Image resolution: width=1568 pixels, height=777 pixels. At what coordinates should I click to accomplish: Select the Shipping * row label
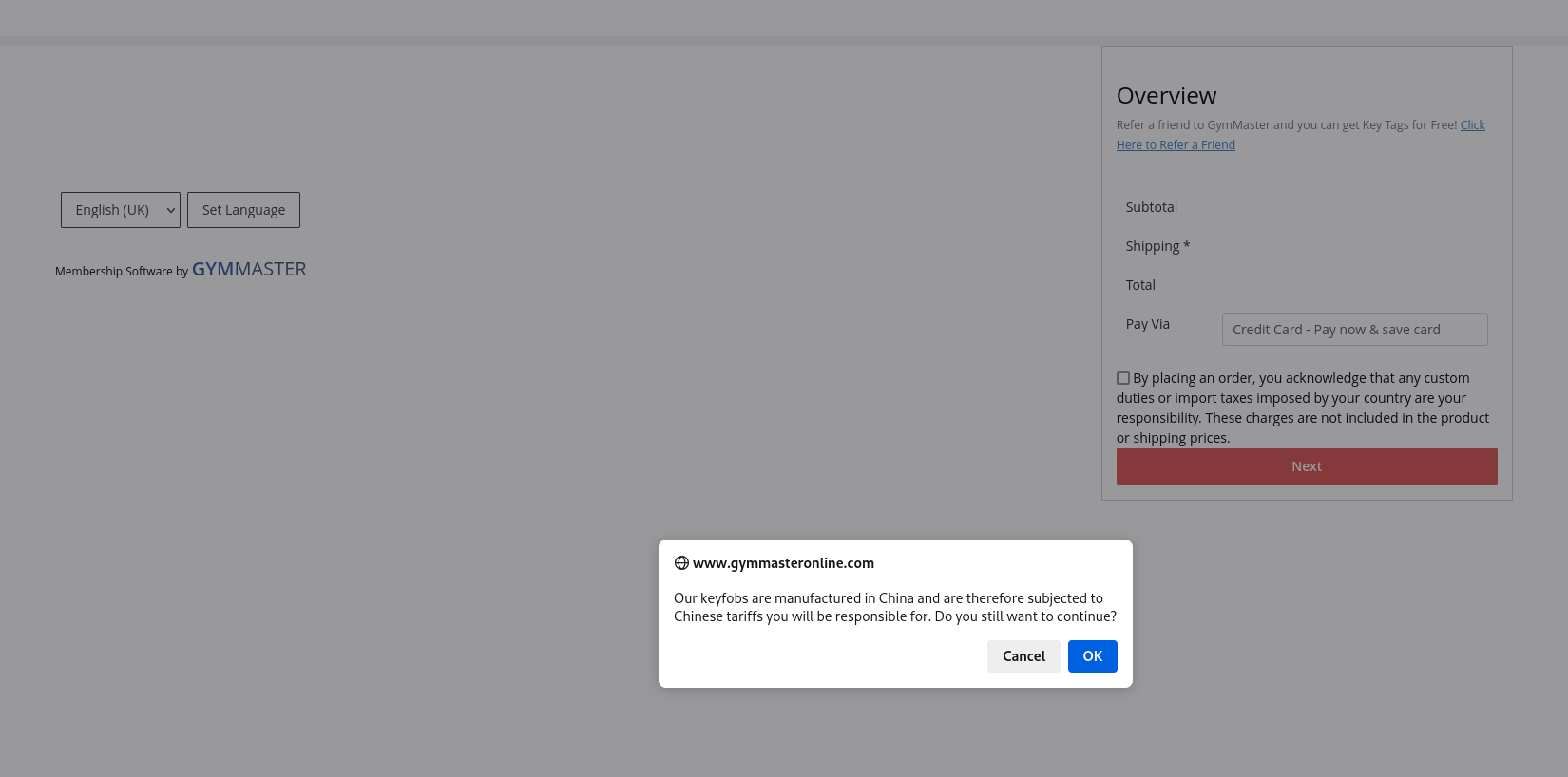click(1157, 246)
